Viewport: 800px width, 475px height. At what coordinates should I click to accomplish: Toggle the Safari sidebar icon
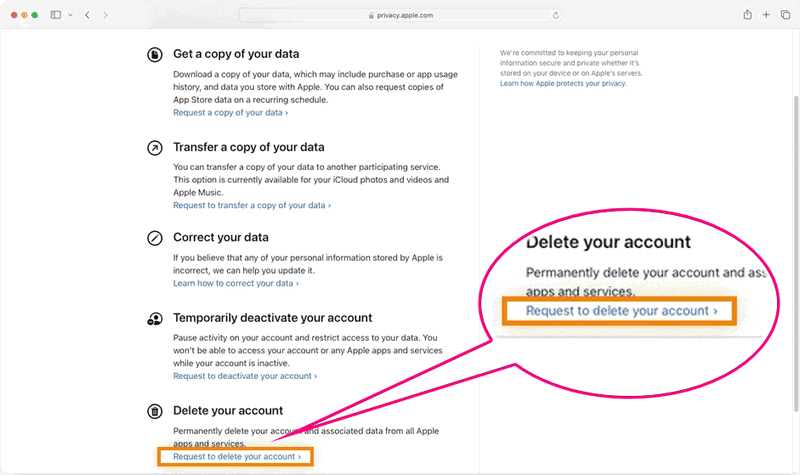pyautogui.click(x=55, y=15)
